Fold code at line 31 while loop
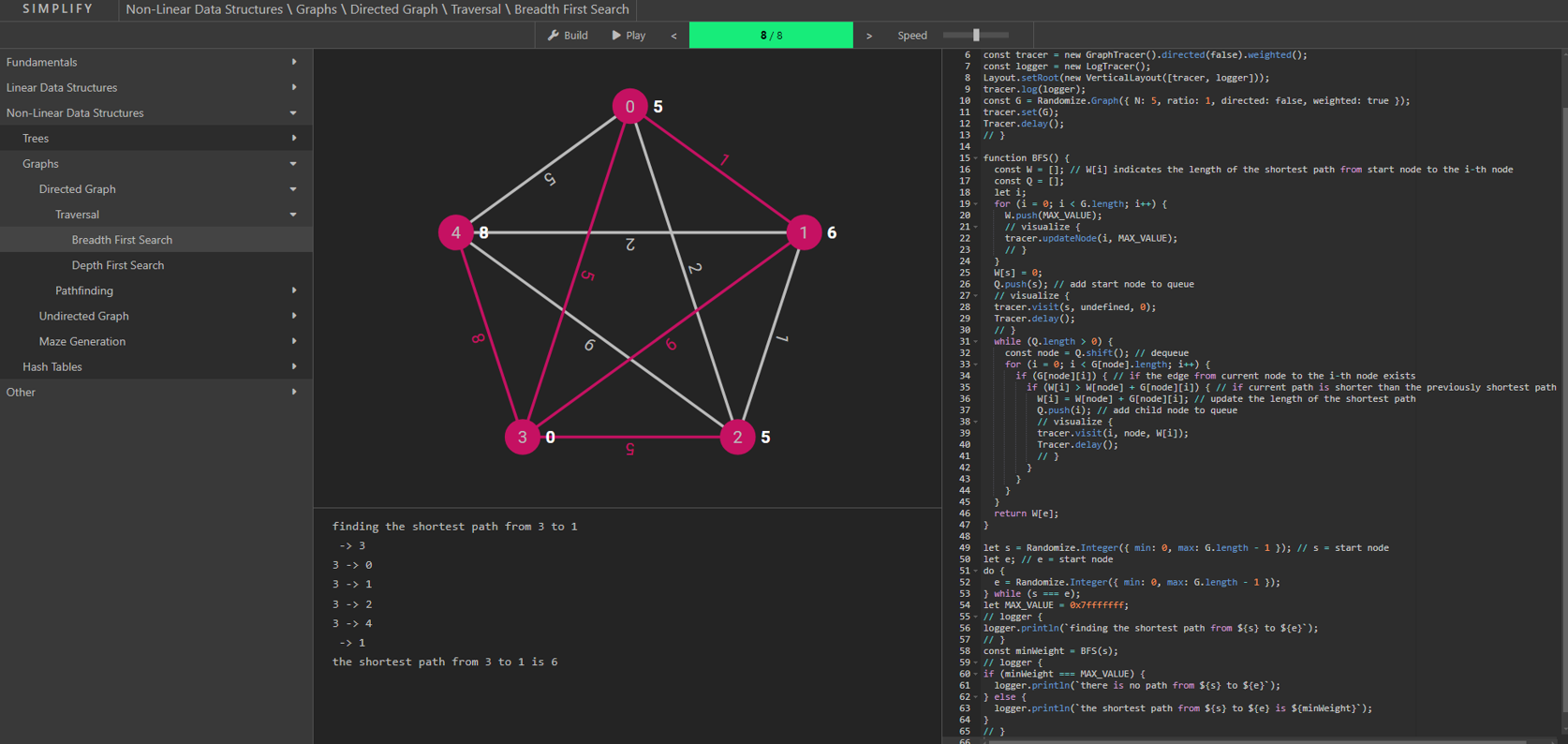 tap(975, 342)
